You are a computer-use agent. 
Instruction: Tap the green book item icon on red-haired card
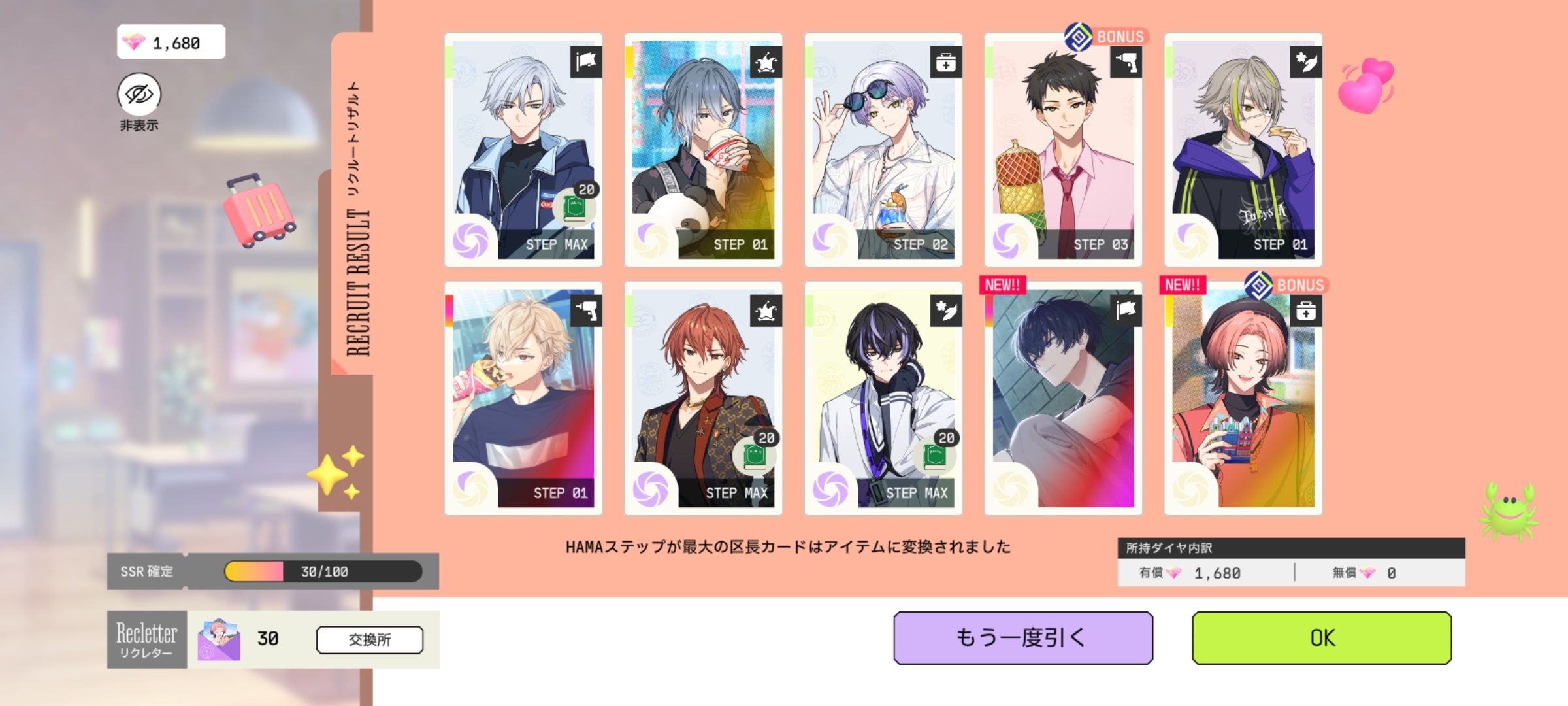tap(754, 455)
